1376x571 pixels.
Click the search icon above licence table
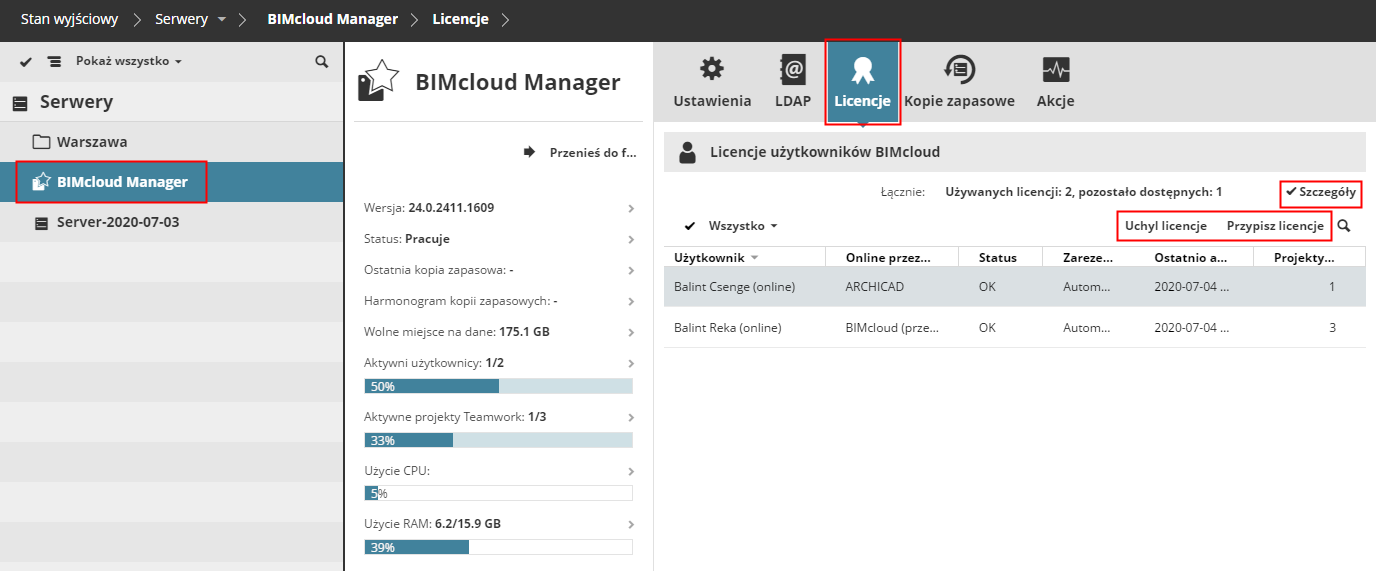[1344, 226]
